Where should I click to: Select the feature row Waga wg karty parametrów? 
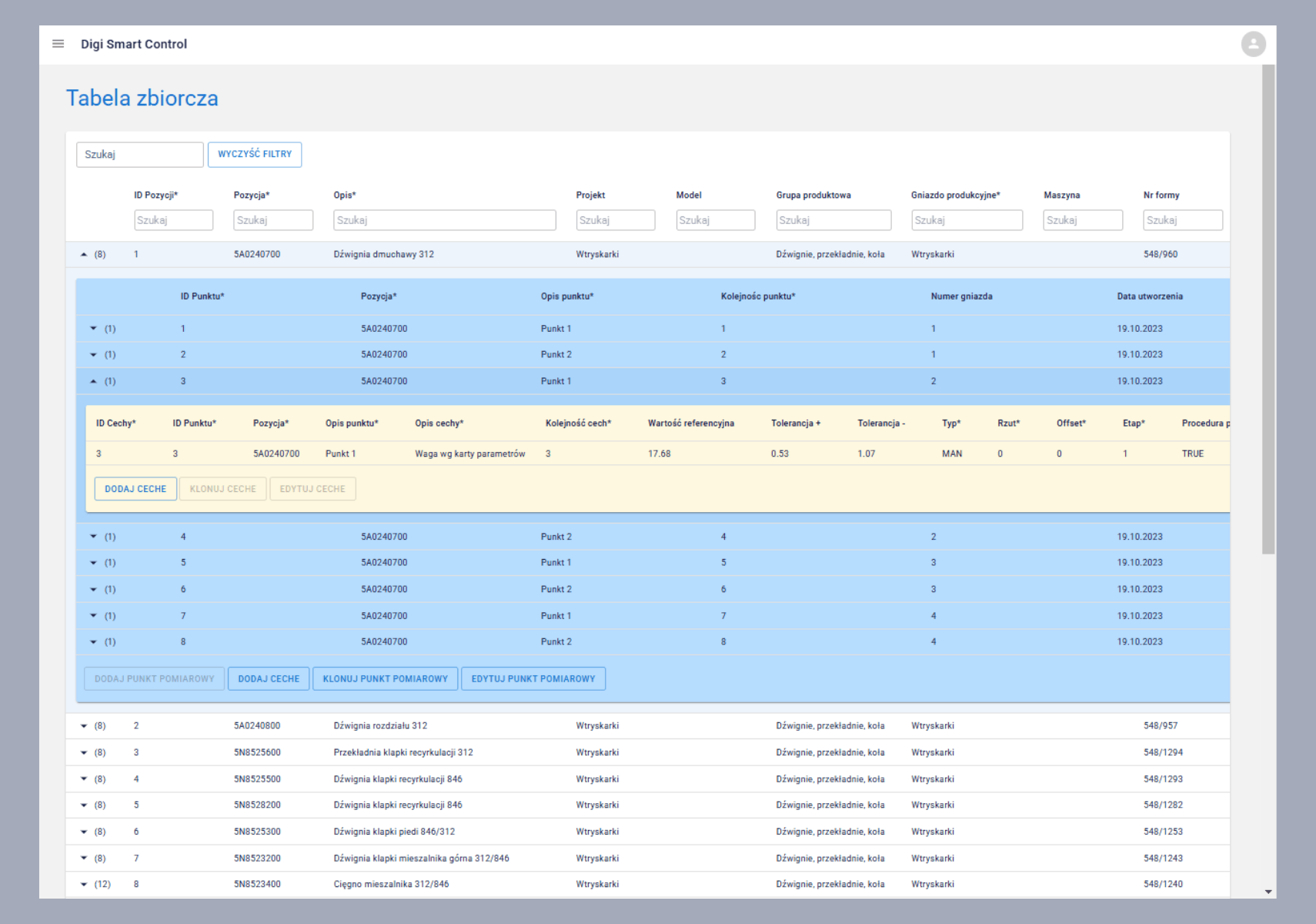(x=469, y=454)
